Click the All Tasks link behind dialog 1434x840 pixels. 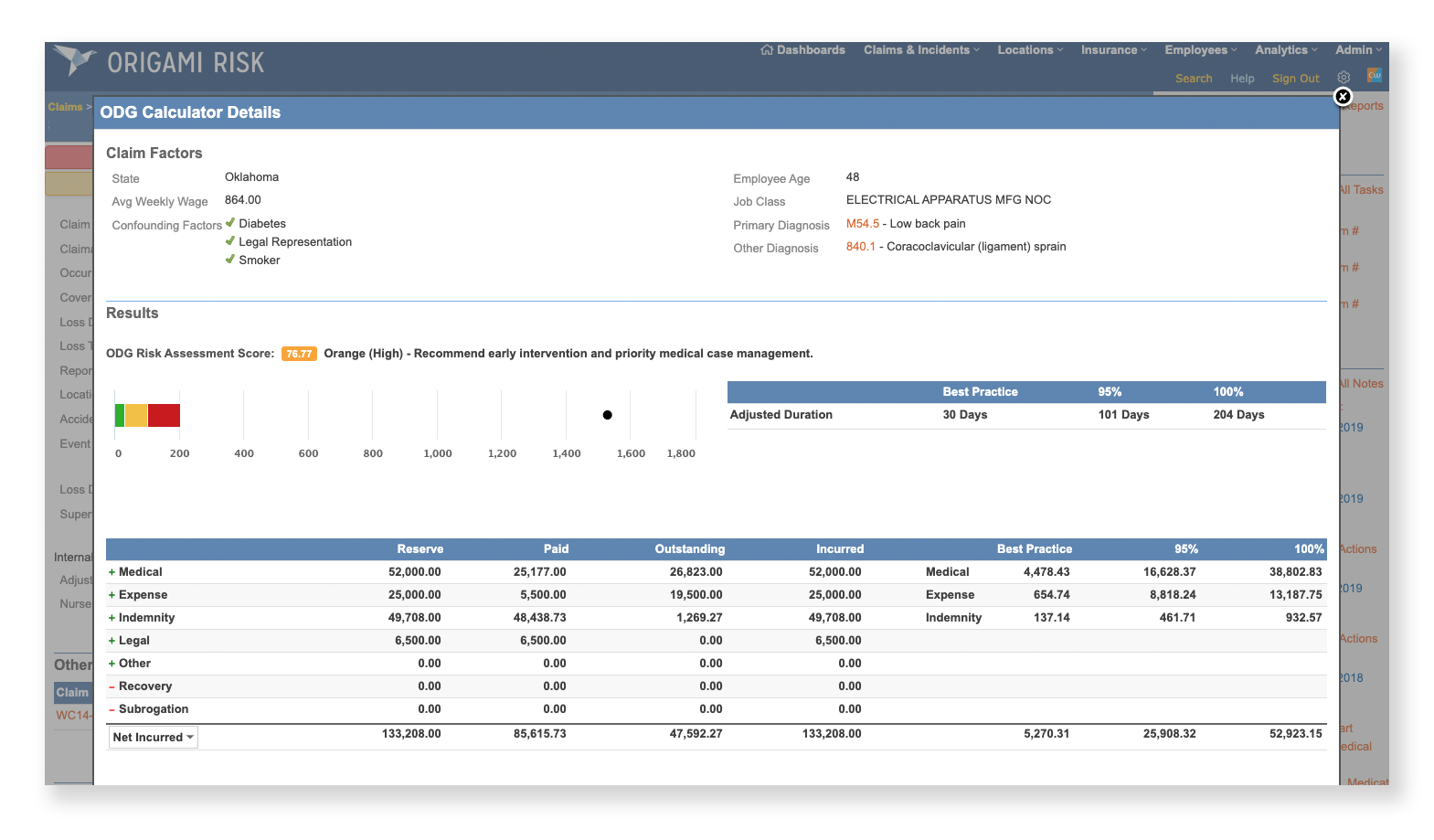click(x=1361, y=190)
